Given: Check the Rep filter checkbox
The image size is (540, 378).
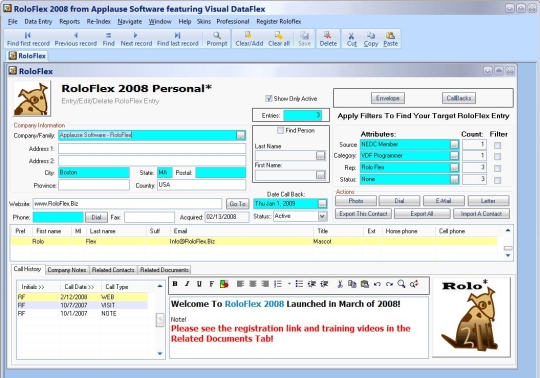Looking at the screenshot, I should (x=497, y=169).
